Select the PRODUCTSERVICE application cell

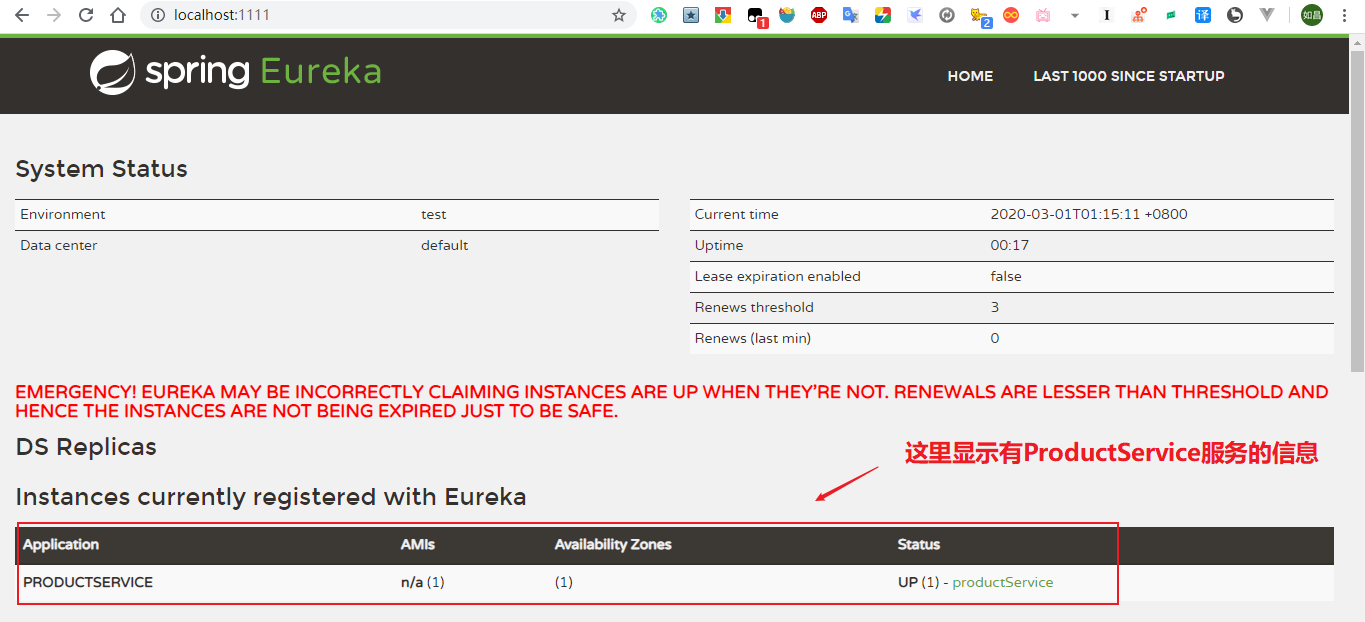click(88, 582)
